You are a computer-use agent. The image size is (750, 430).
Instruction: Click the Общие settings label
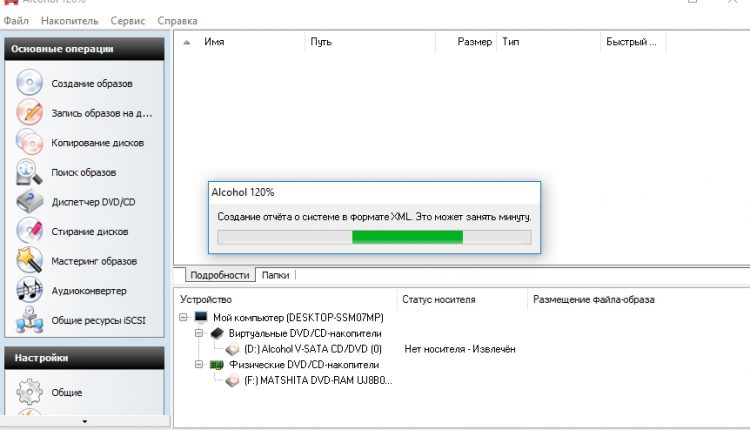67,392
